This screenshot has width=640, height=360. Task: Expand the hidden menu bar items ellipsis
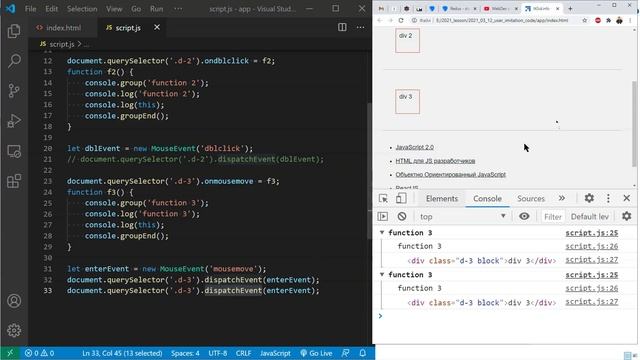pos(178,9)
